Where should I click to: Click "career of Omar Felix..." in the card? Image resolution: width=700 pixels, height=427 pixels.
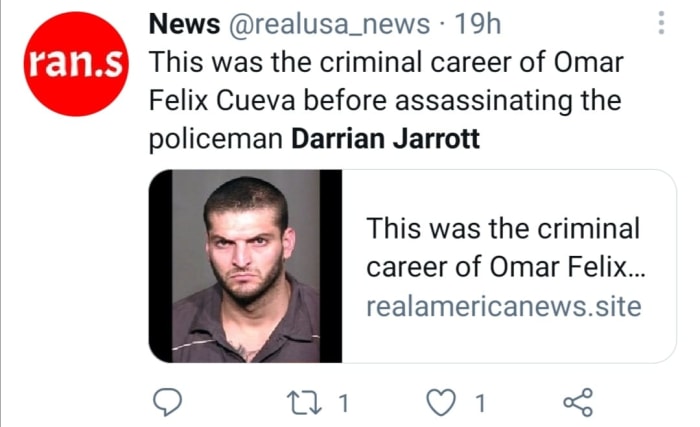coord(502,267)
